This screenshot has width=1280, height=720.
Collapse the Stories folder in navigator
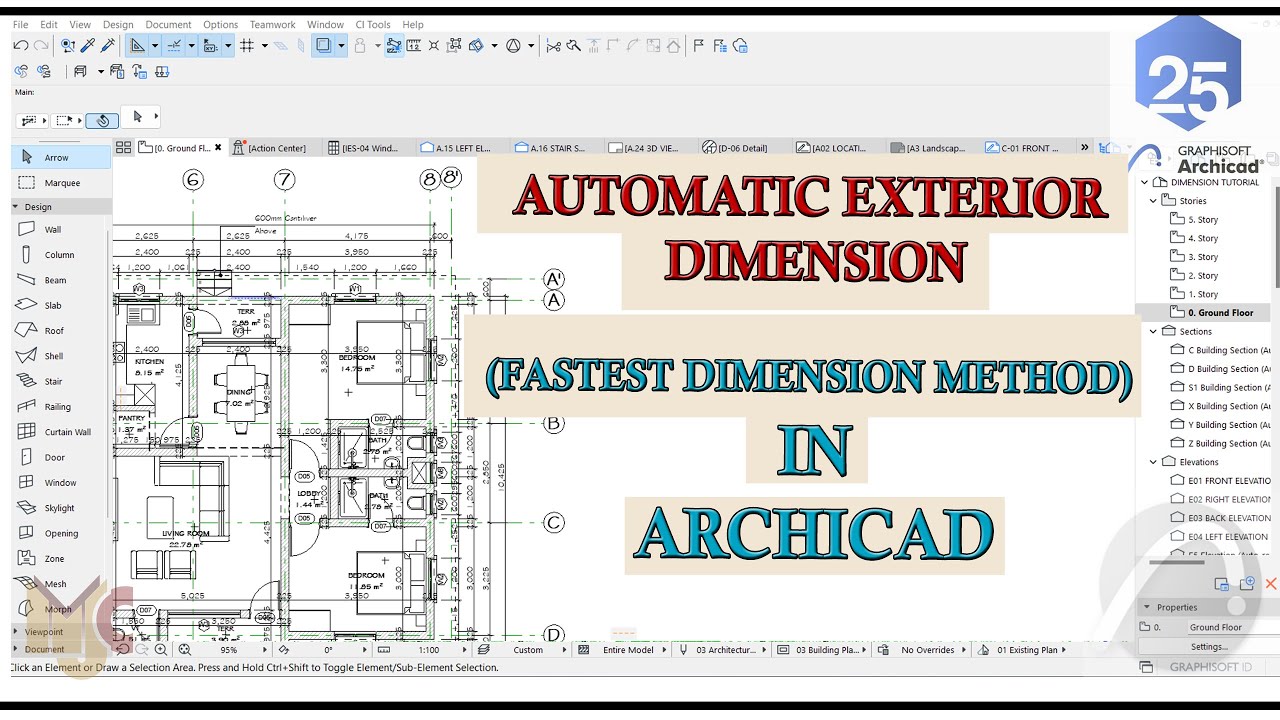1153,201
